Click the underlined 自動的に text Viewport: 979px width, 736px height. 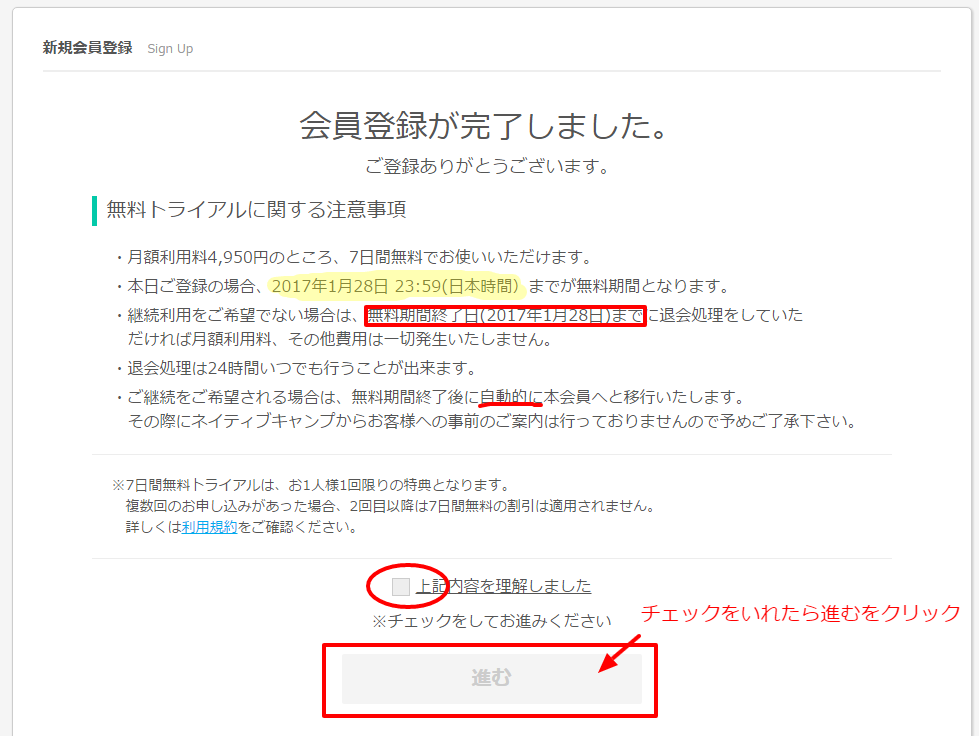(x=511, y=397)
